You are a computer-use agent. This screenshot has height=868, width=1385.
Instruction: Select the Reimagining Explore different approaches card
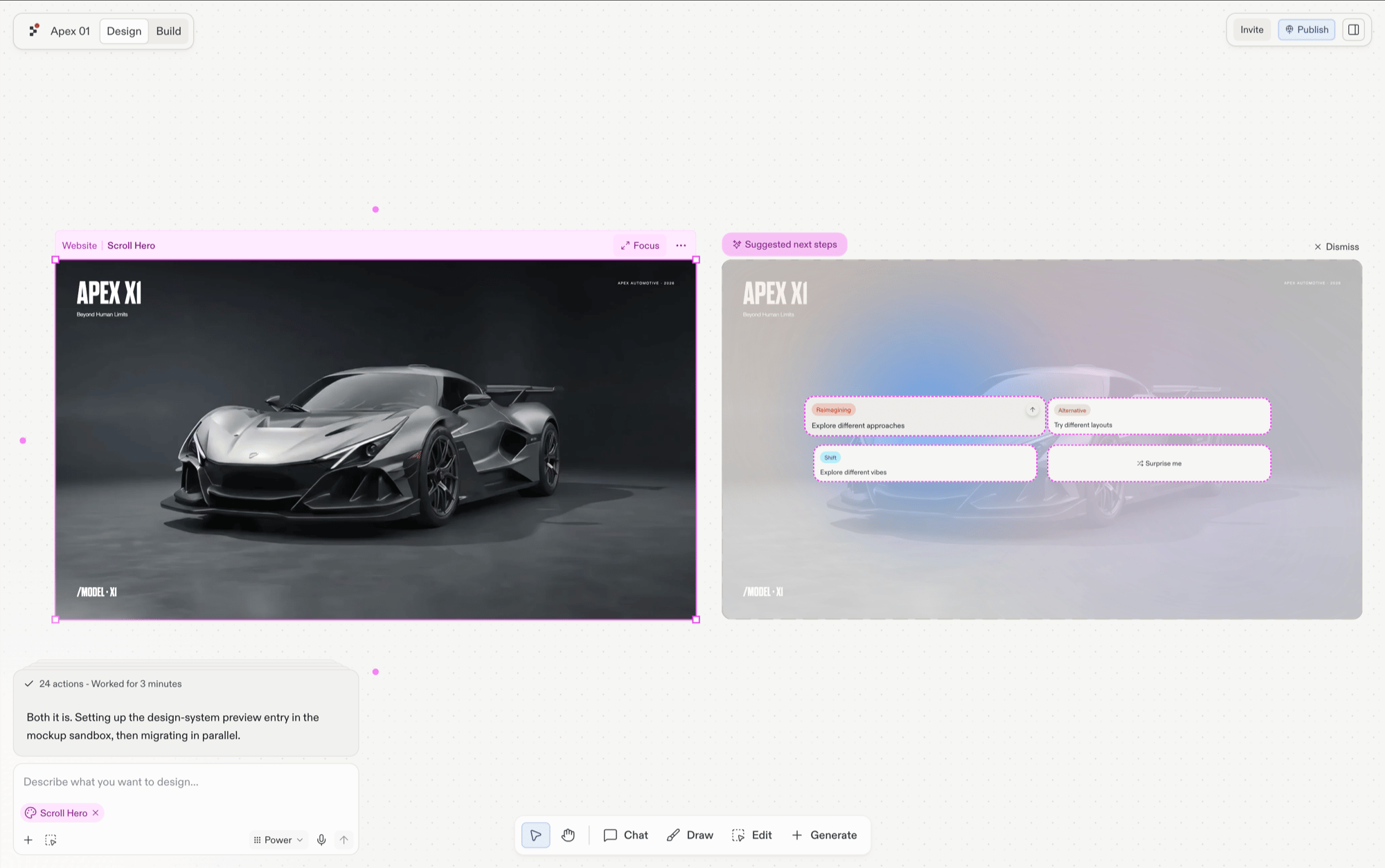pyautogui.click(x=924, y=417)
